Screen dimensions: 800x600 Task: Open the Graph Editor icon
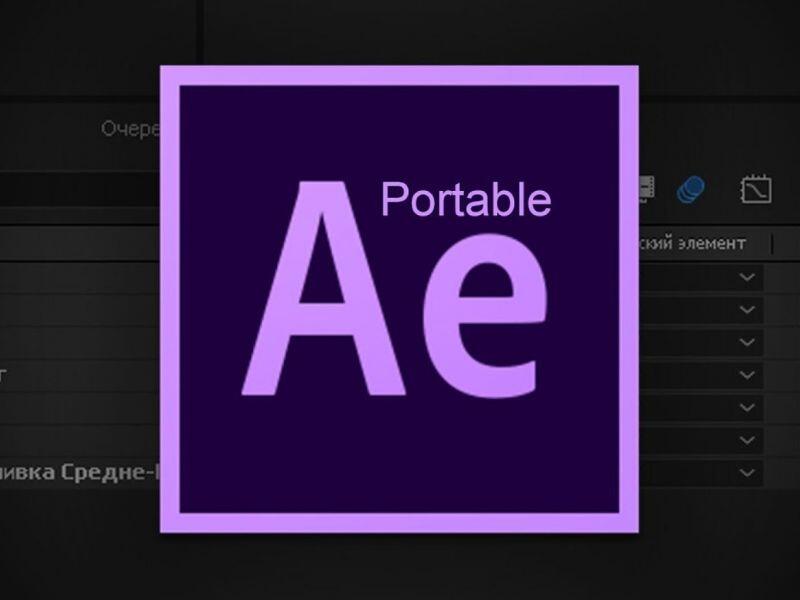pos(756,189)
